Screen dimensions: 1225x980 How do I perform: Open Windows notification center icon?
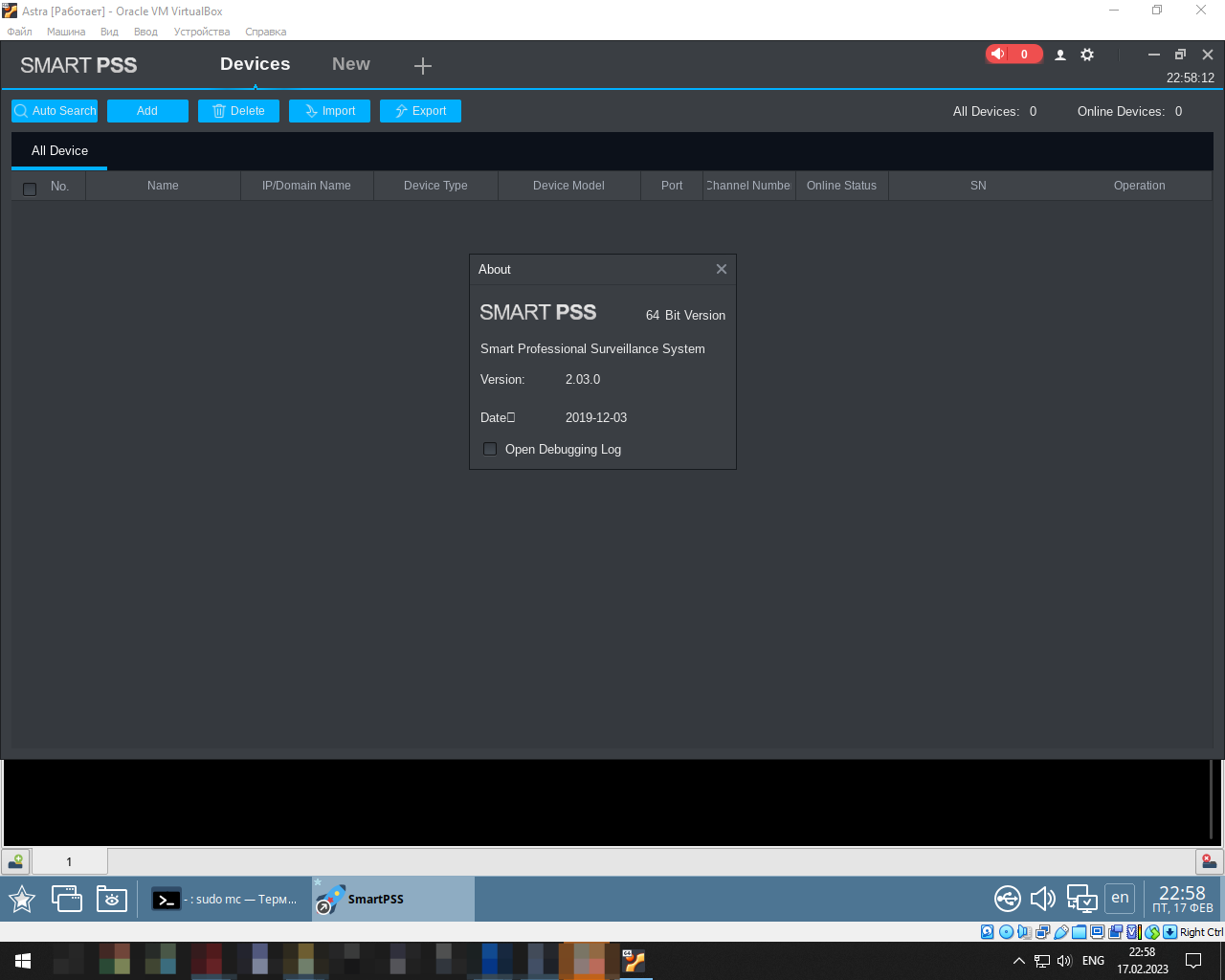pos(1193,961)
